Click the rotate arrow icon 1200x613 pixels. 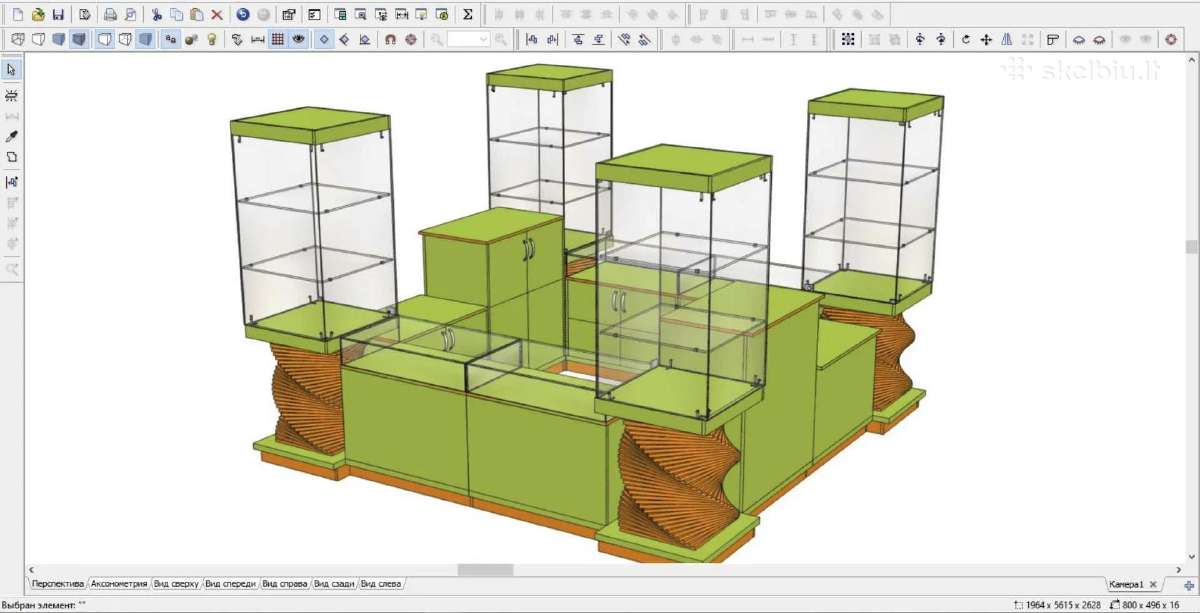966,39
